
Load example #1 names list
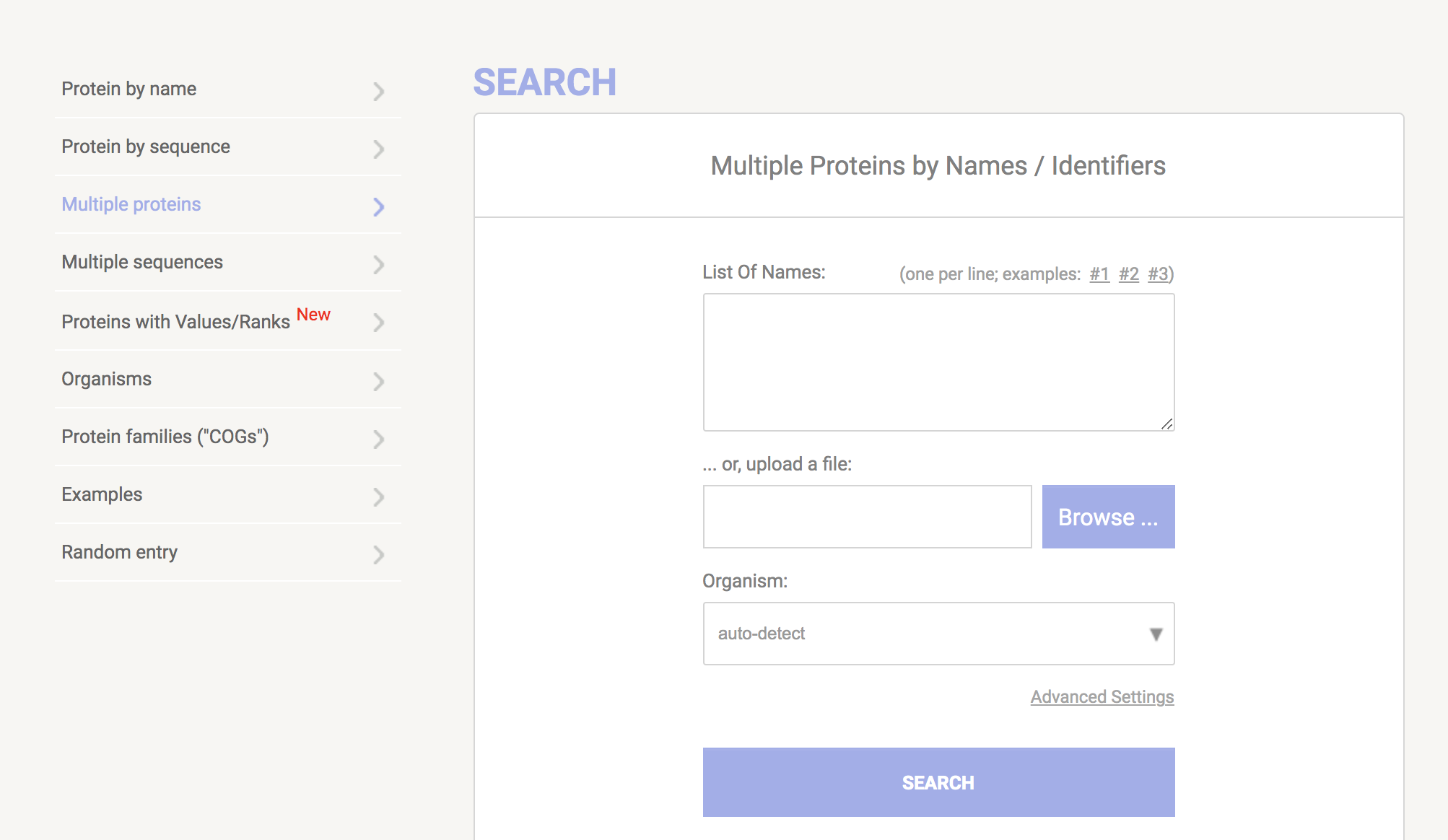(x=1099, y=274)
